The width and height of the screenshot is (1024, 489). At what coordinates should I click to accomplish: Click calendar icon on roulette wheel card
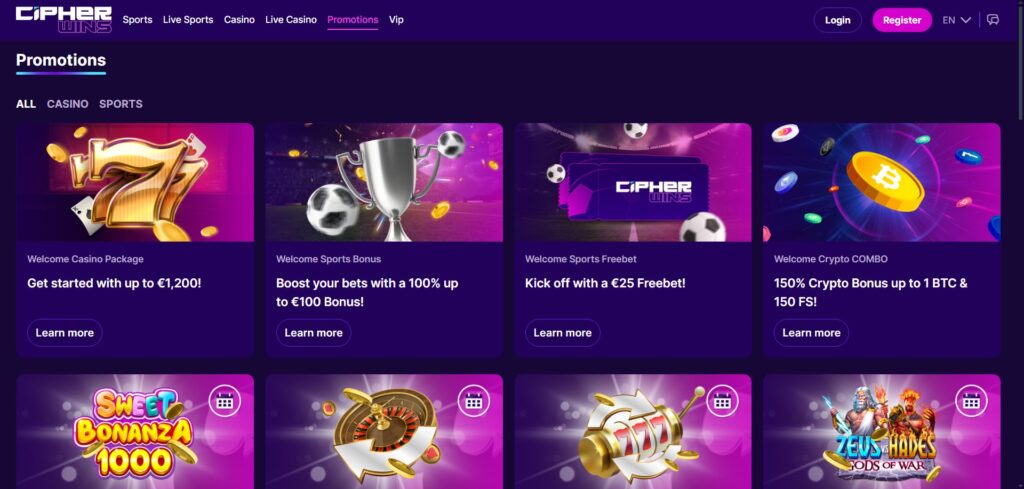pos(473,401)
